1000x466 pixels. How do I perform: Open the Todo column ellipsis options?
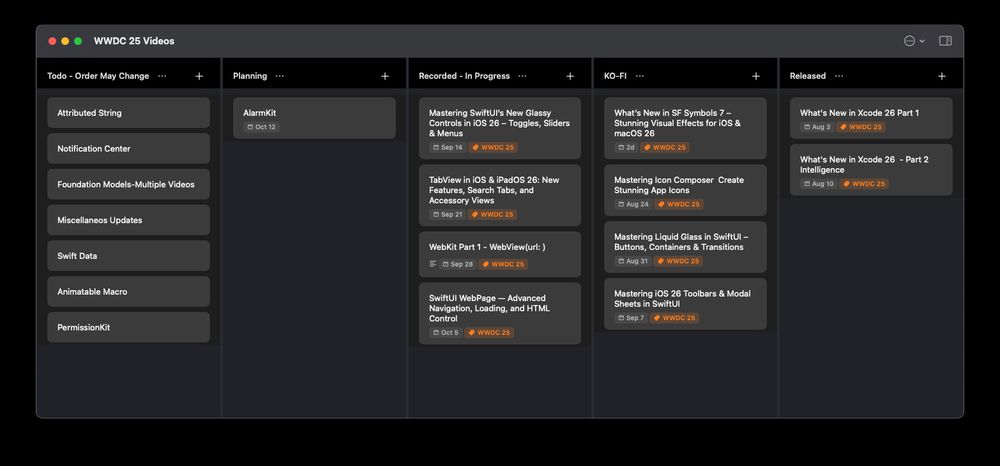162,76
